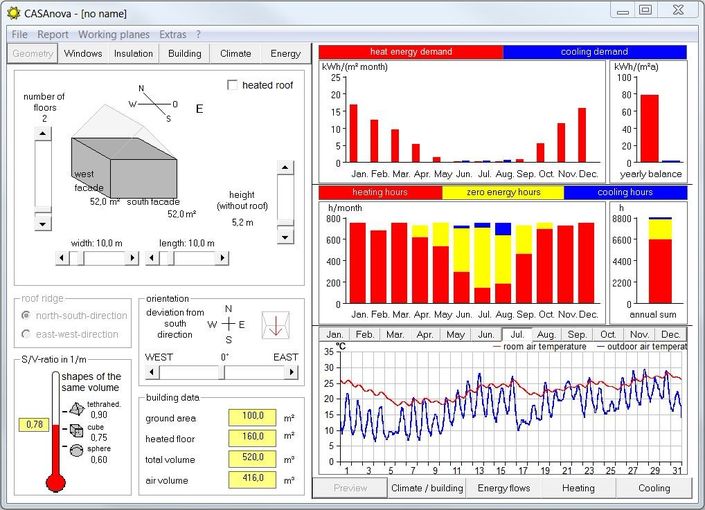
Task: Select the Sep. temperature month tab
Action: 577,334
